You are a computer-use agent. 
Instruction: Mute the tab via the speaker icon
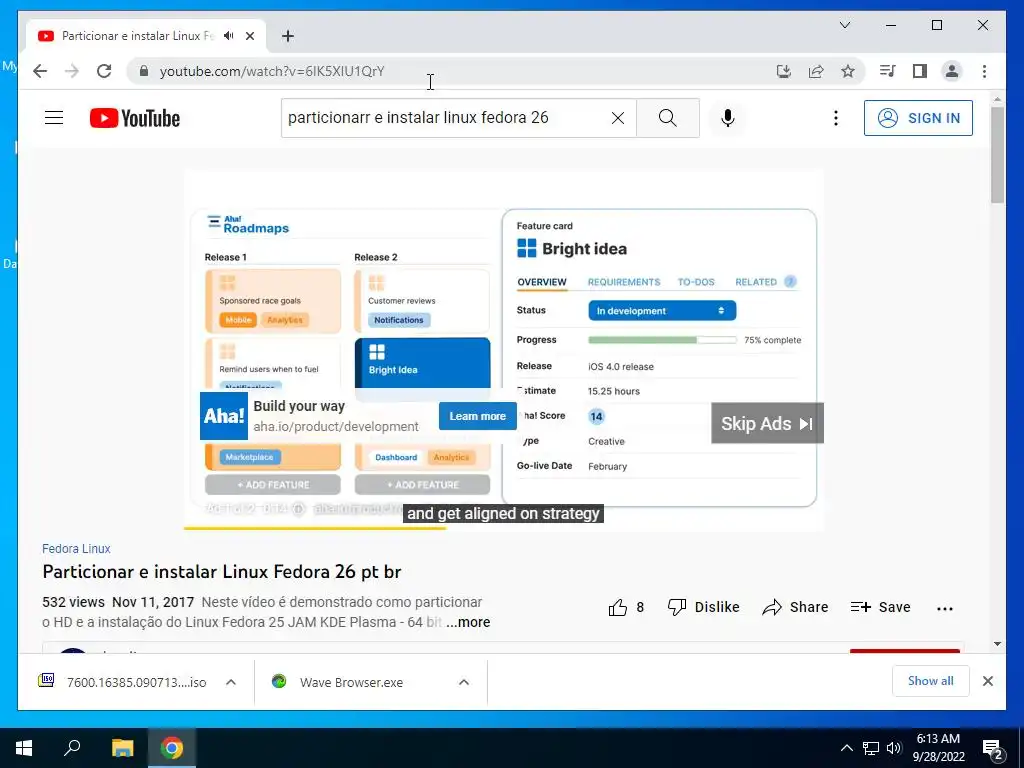pyautogui.click(x=229, y=36)
